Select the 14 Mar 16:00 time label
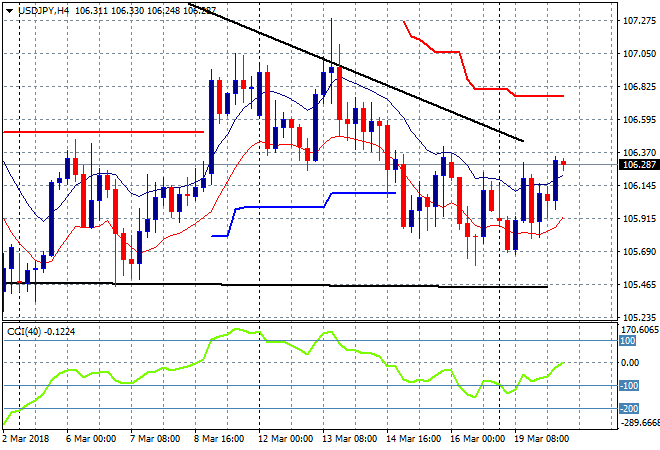Viewport: 660px width, 450px height. pyautogui.click(x=413, y=439)
